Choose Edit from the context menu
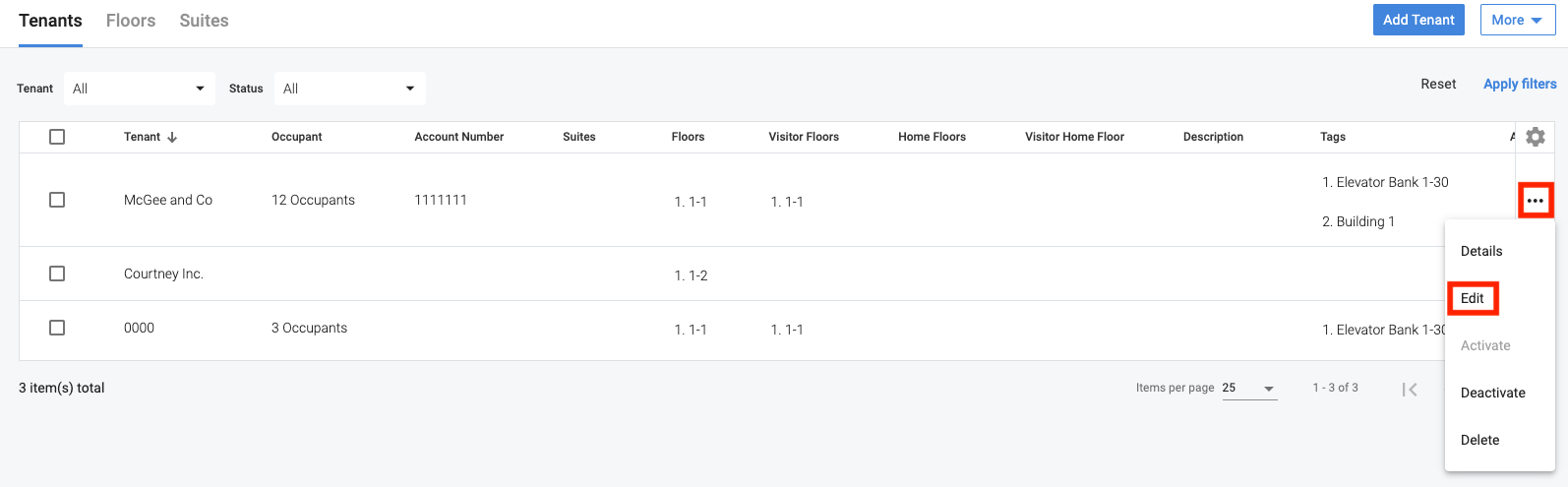 click(x=1473, y=298)
